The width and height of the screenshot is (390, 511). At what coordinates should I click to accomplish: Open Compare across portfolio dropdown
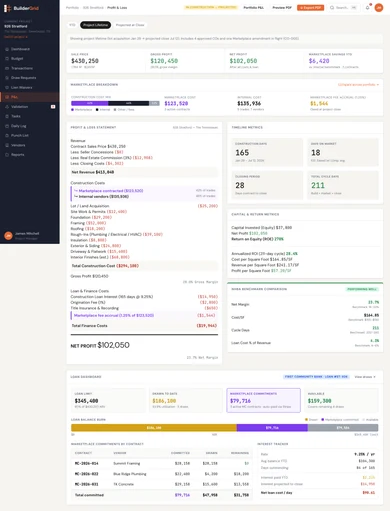pyautogui.click(x=358, y=85)
